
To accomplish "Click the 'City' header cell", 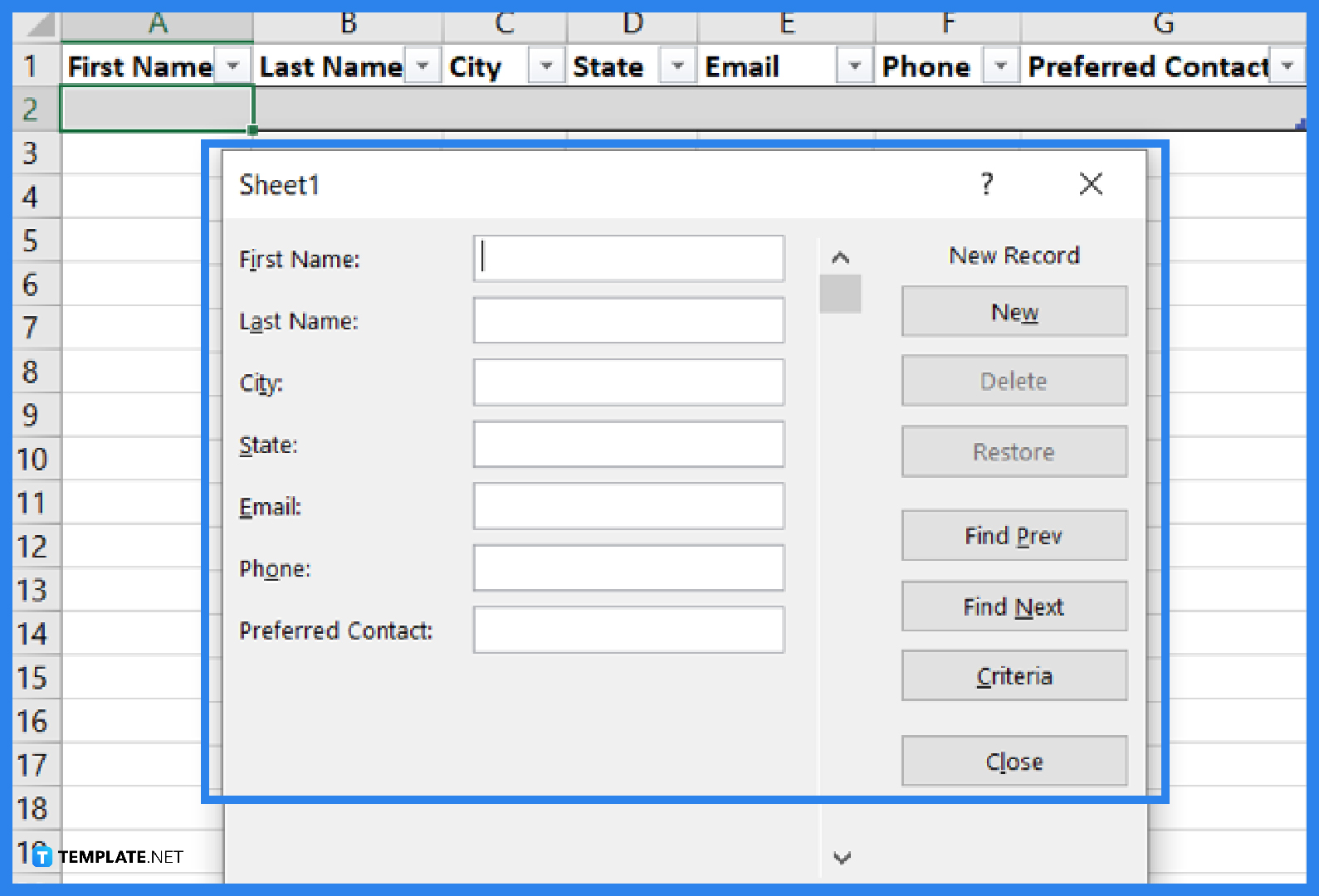I will [x=505, y=66].
